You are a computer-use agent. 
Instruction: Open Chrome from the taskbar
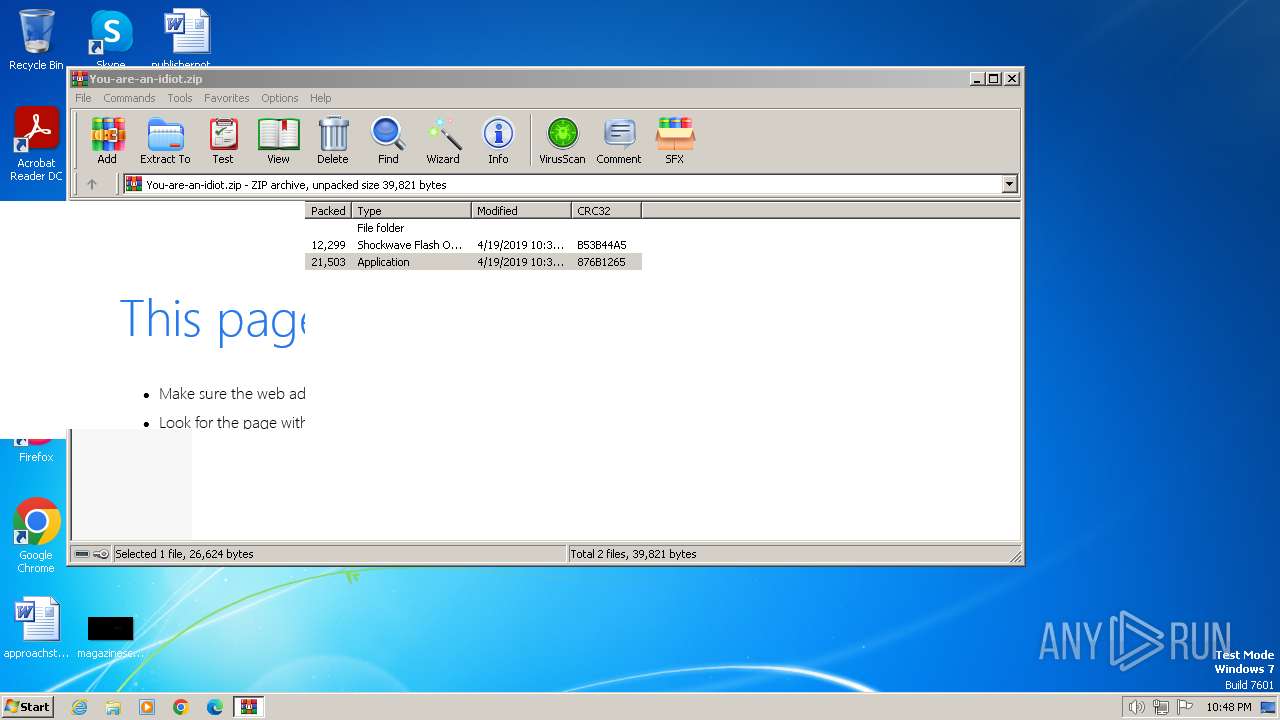click(x=181, y=707)
